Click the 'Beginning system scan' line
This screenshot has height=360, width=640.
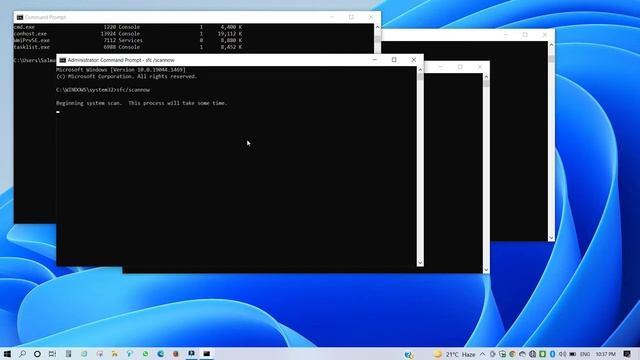pyautogui.click(x=142, y=103)
